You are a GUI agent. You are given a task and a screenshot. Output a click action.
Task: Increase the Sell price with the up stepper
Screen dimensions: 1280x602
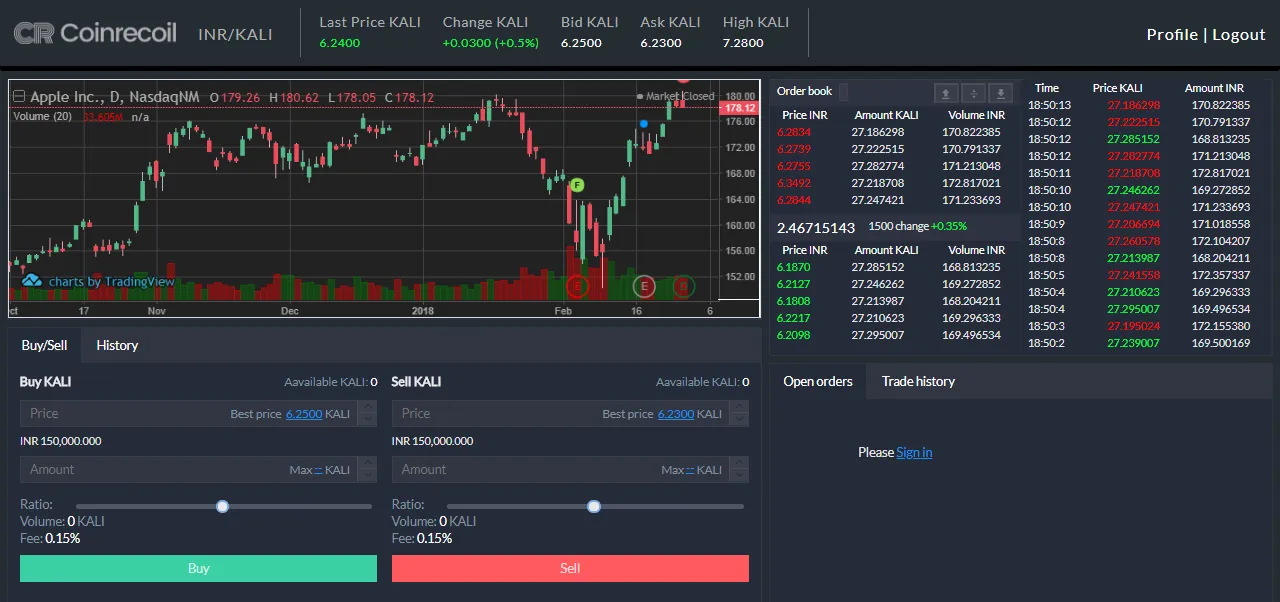pyautogui.click(x=739, y=407)
